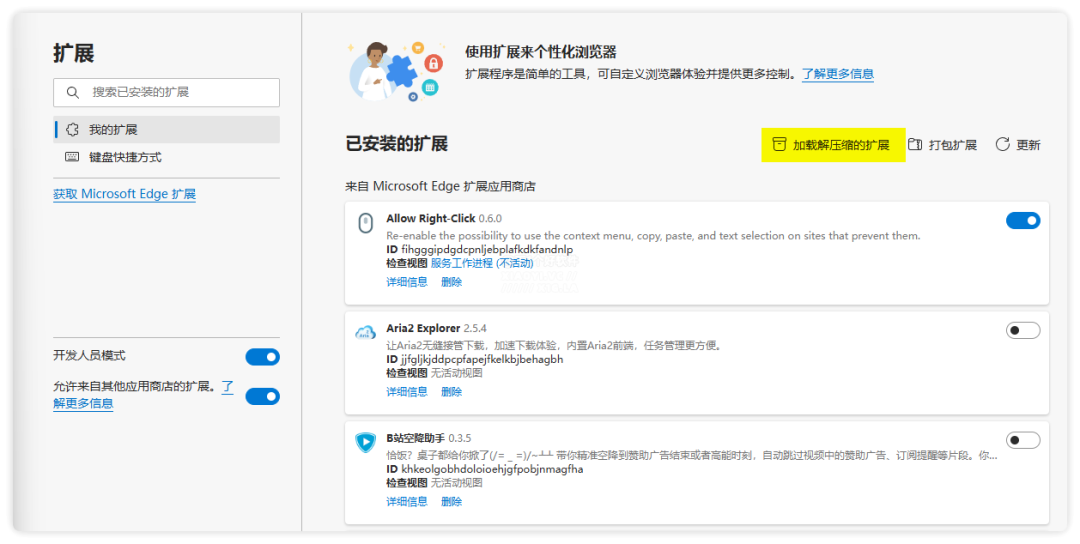Click 更新 button text
1080x544 pixels.
pos(1028,145)
